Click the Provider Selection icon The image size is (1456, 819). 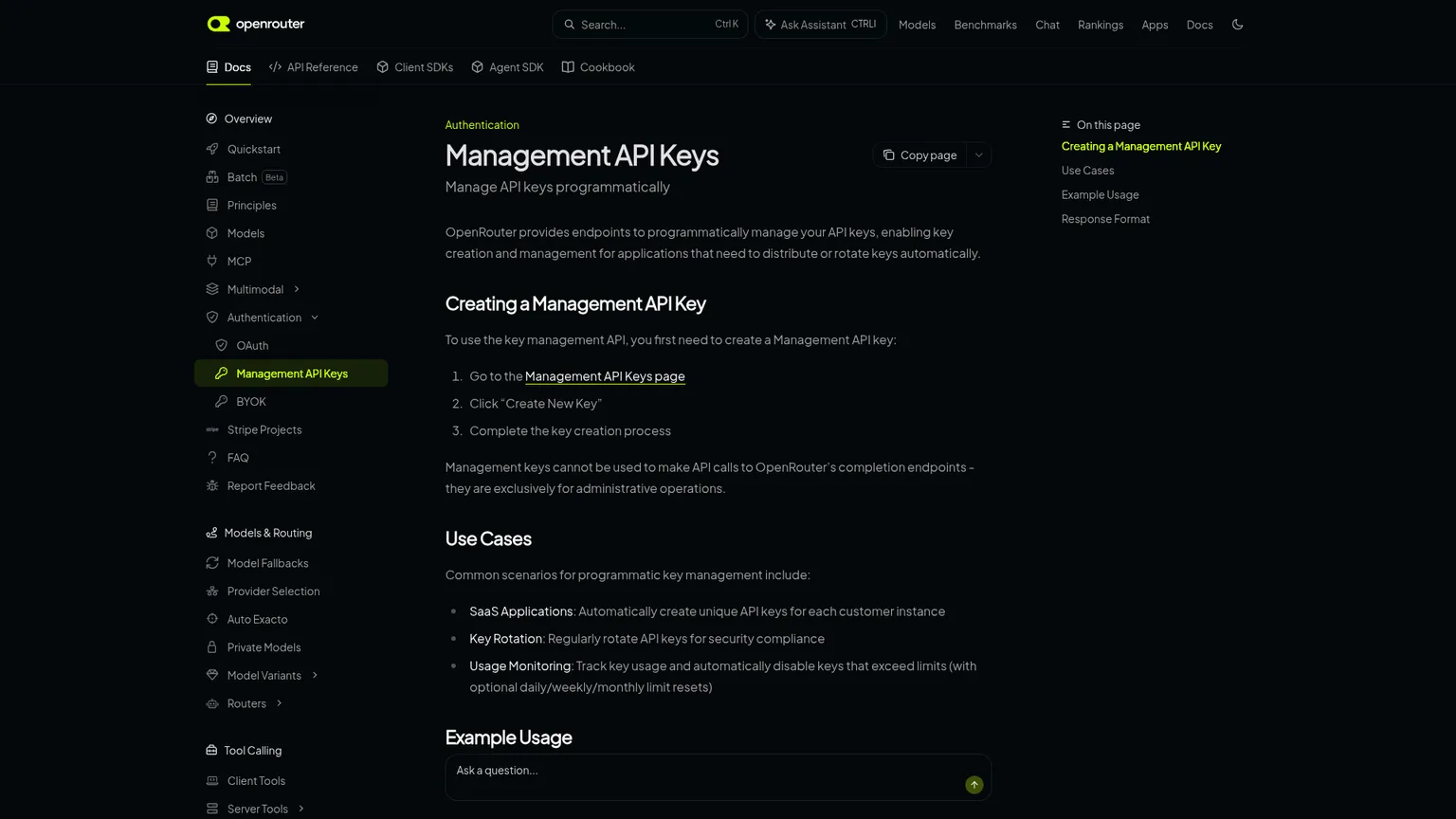point(212,591)
